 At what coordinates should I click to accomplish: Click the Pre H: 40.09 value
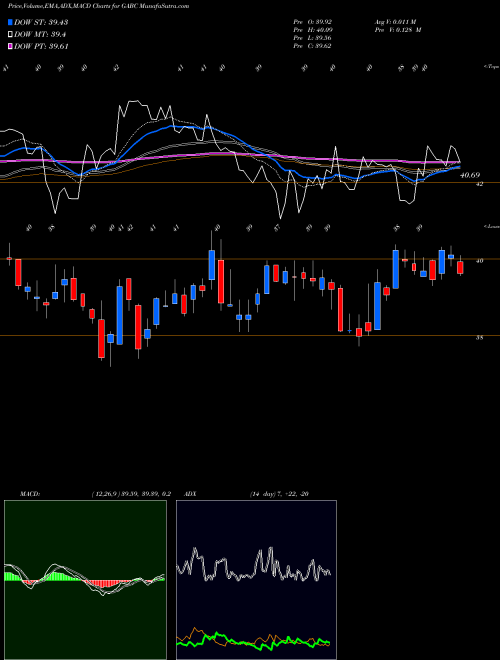click(x=313, y=30)
